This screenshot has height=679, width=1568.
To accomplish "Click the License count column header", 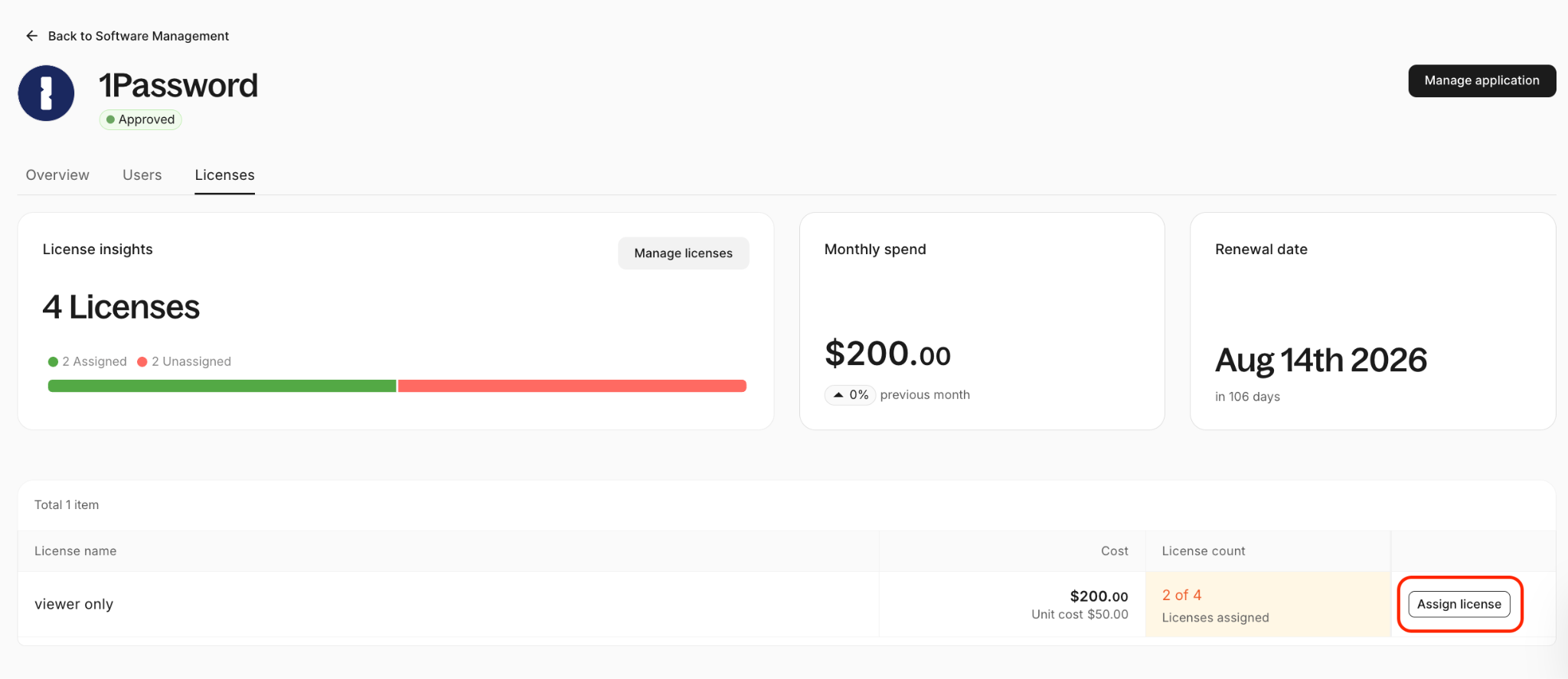I will pos(1203,551).
